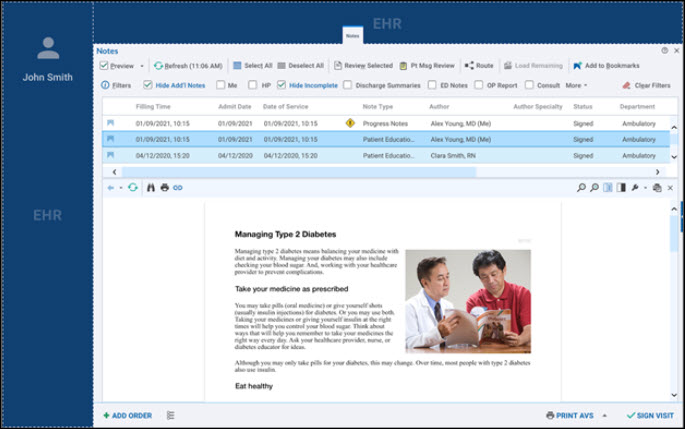
Task: Click the Sign Visit button
Action: 649,415
